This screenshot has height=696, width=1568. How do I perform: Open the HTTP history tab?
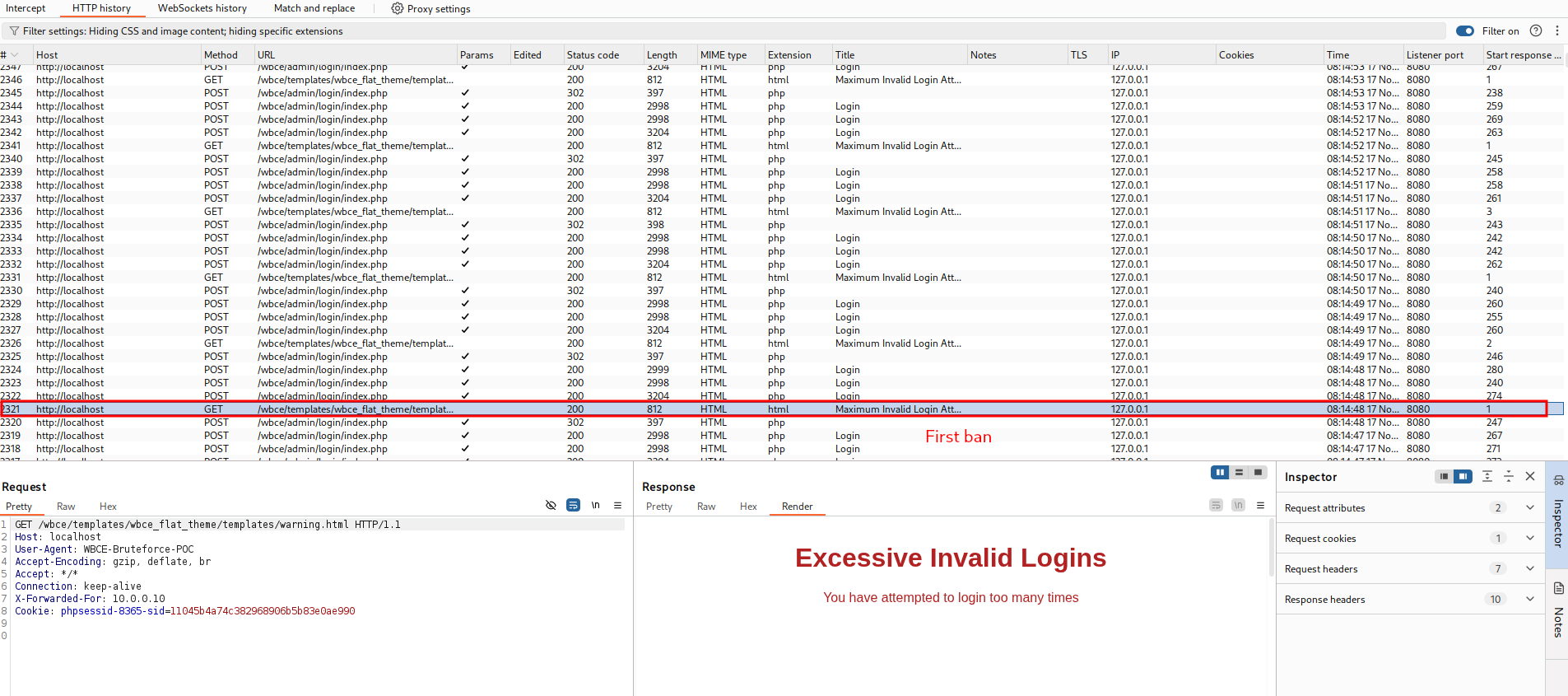tap(101, 8)
